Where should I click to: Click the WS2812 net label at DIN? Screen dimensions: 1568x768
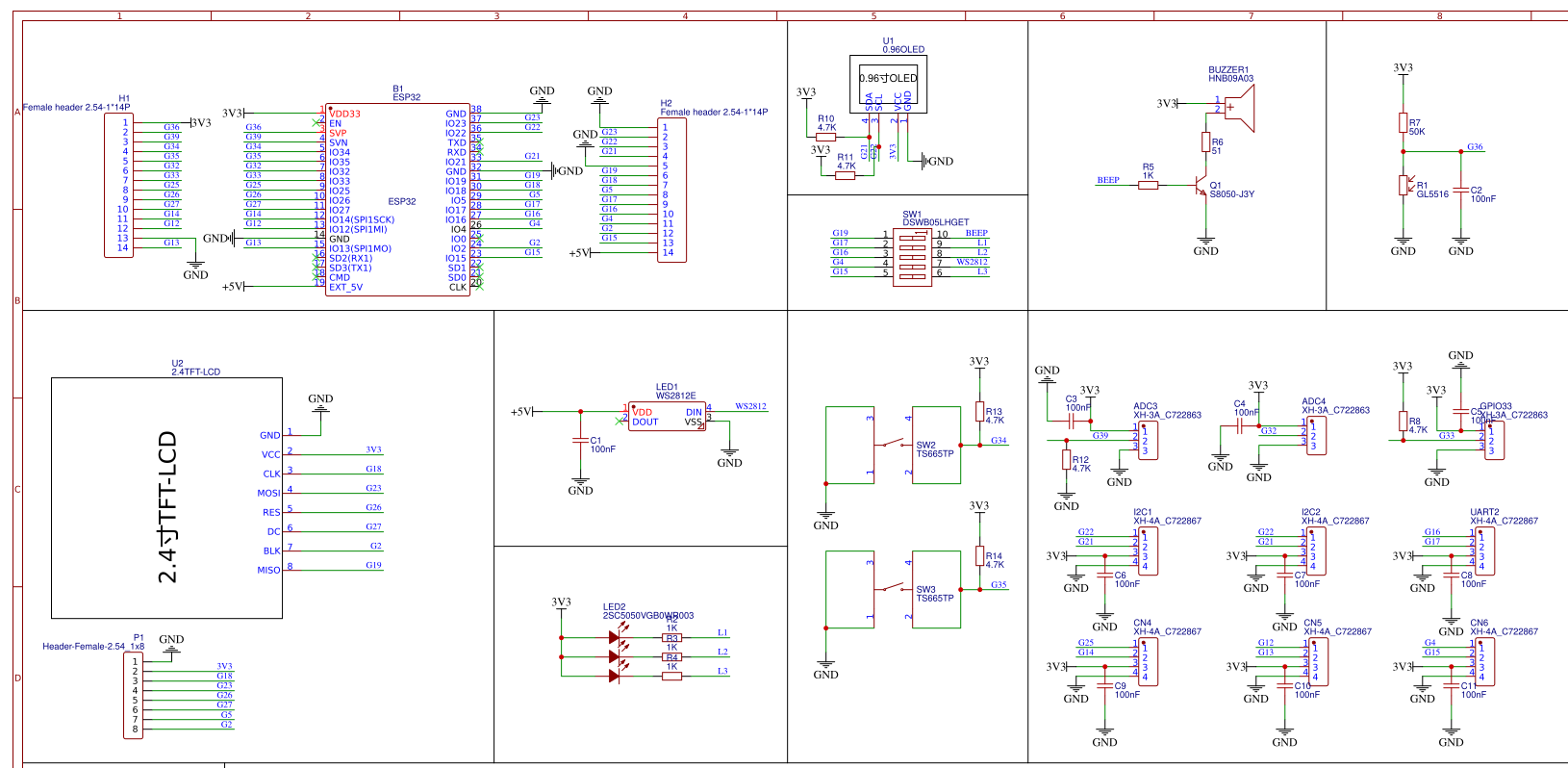click(750, 406)
